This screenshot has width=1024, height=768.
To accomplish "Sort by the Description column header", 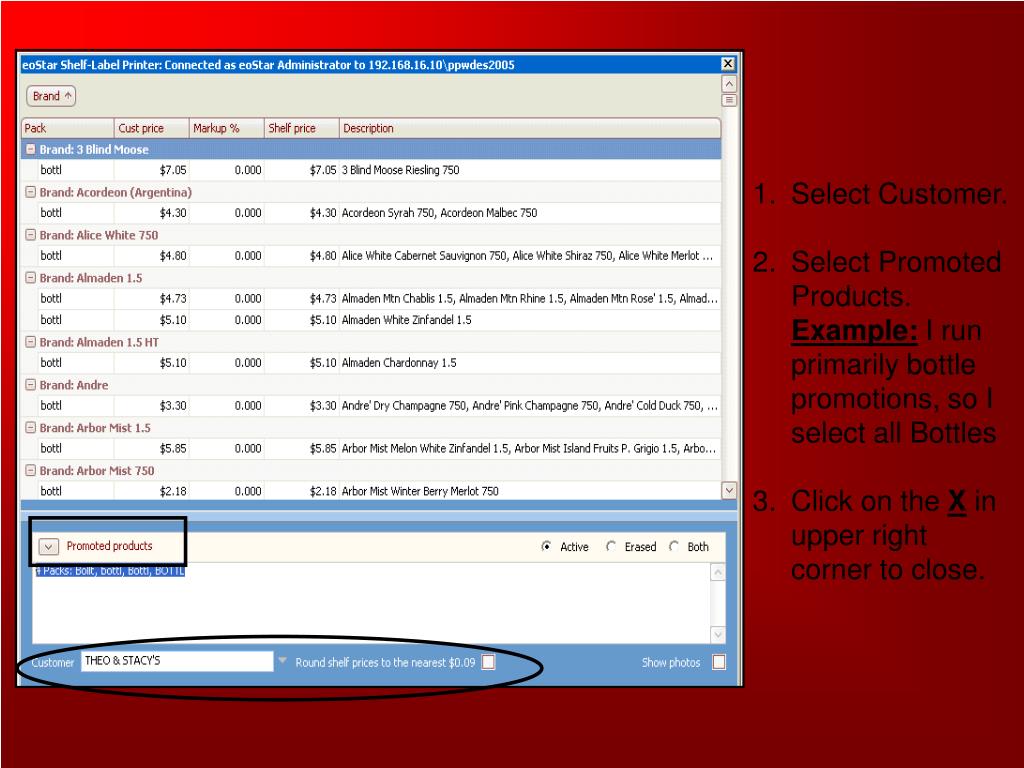I will [530, 128].
